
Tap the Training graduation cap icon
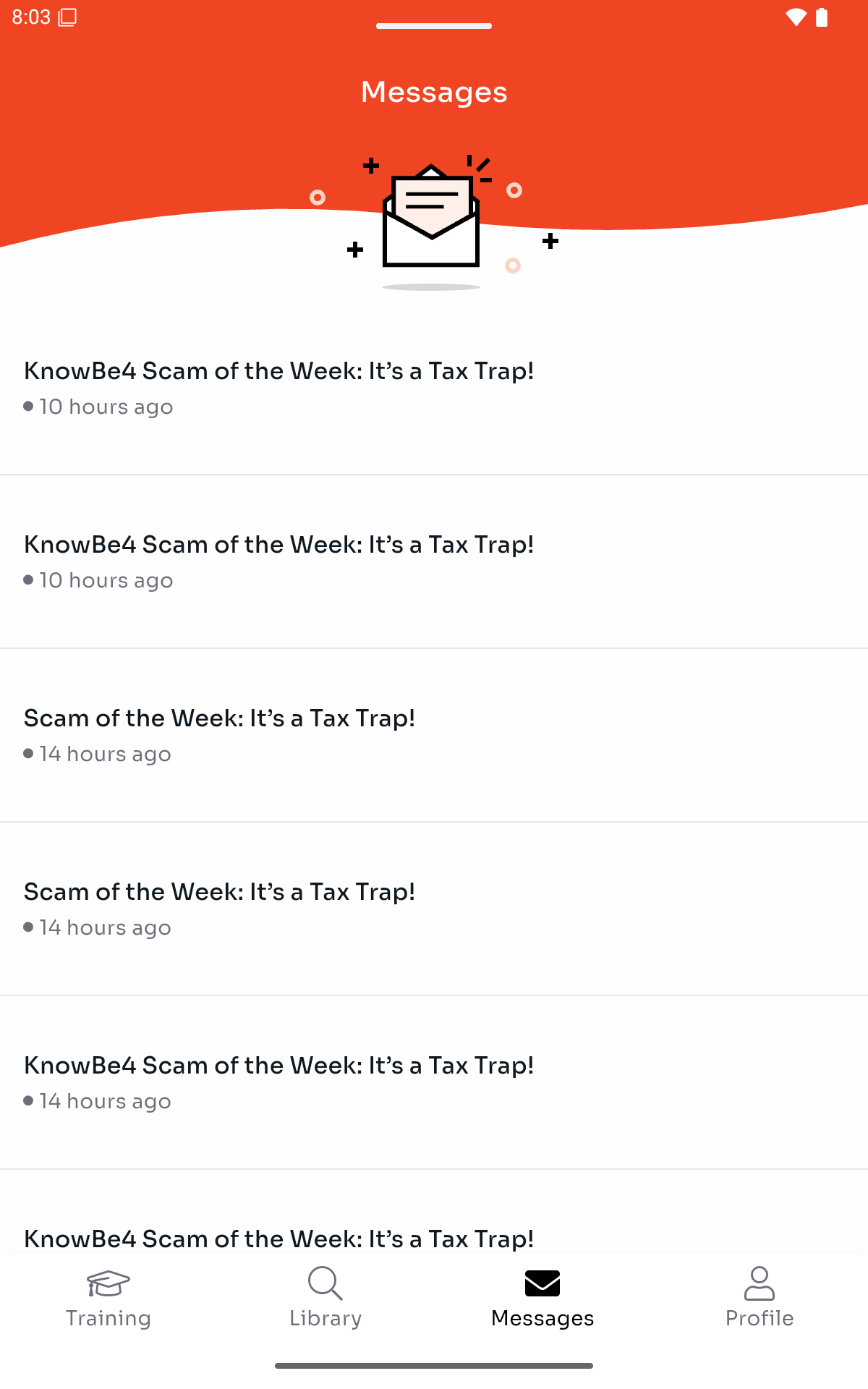(x=109, y=1283)
